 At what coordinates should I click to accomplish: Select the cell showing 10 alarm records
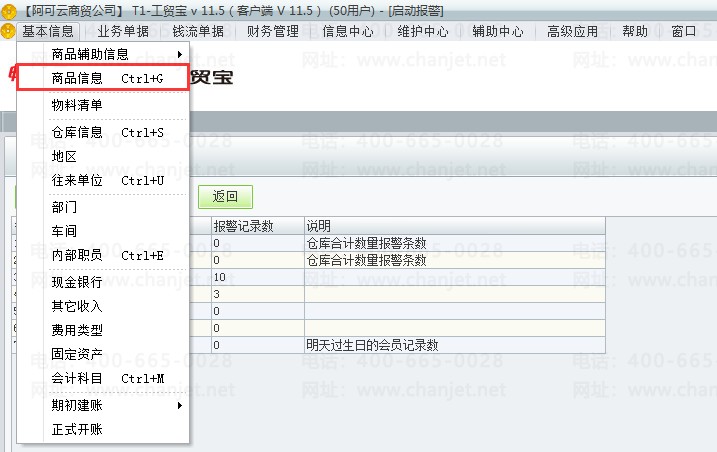tap(258, 277)
